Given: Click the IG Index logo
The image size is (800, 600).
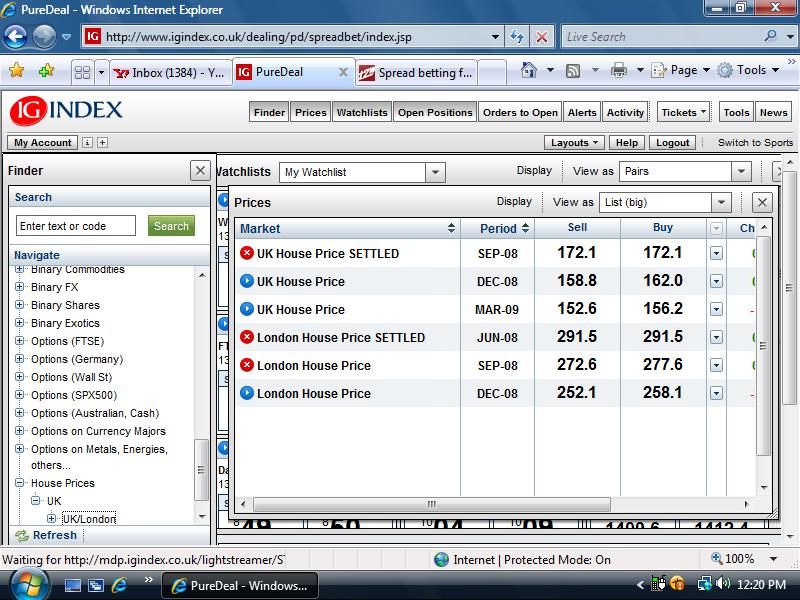Looking at the screenshot, I should click(x=66, y=111).
